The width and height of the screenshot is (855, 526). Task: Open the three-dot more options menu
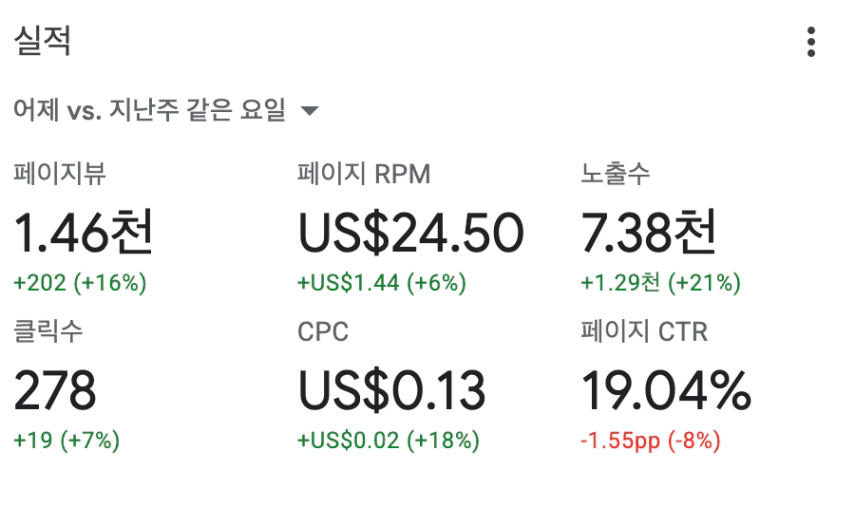[x=811, y=42]
